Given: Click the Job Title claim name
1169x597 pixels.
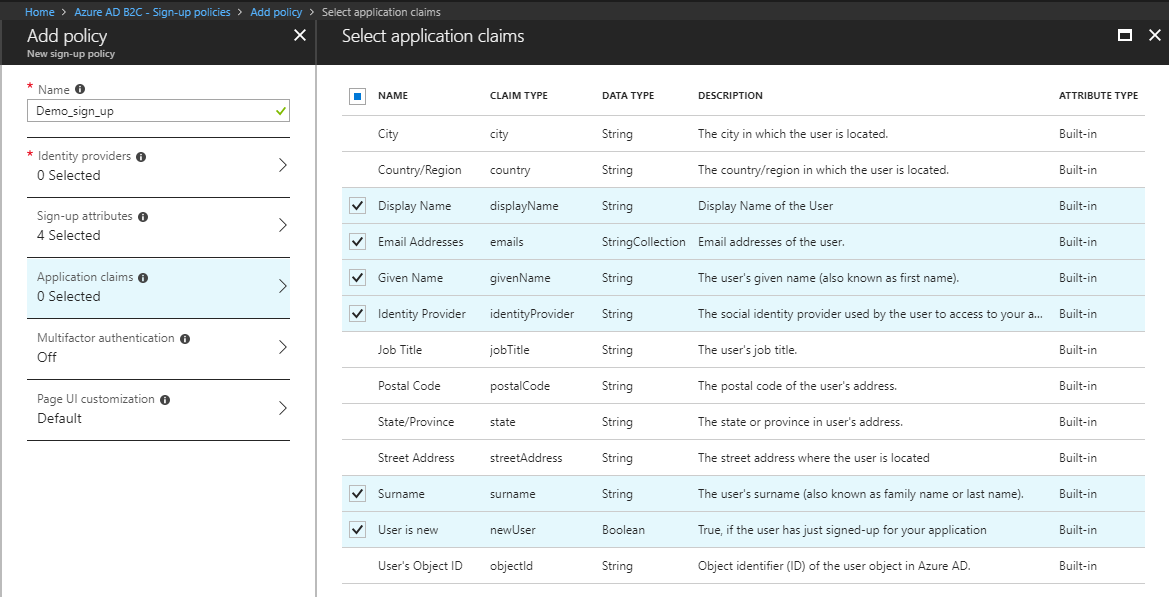Looking at the screenshot, I should pos(400,350).
